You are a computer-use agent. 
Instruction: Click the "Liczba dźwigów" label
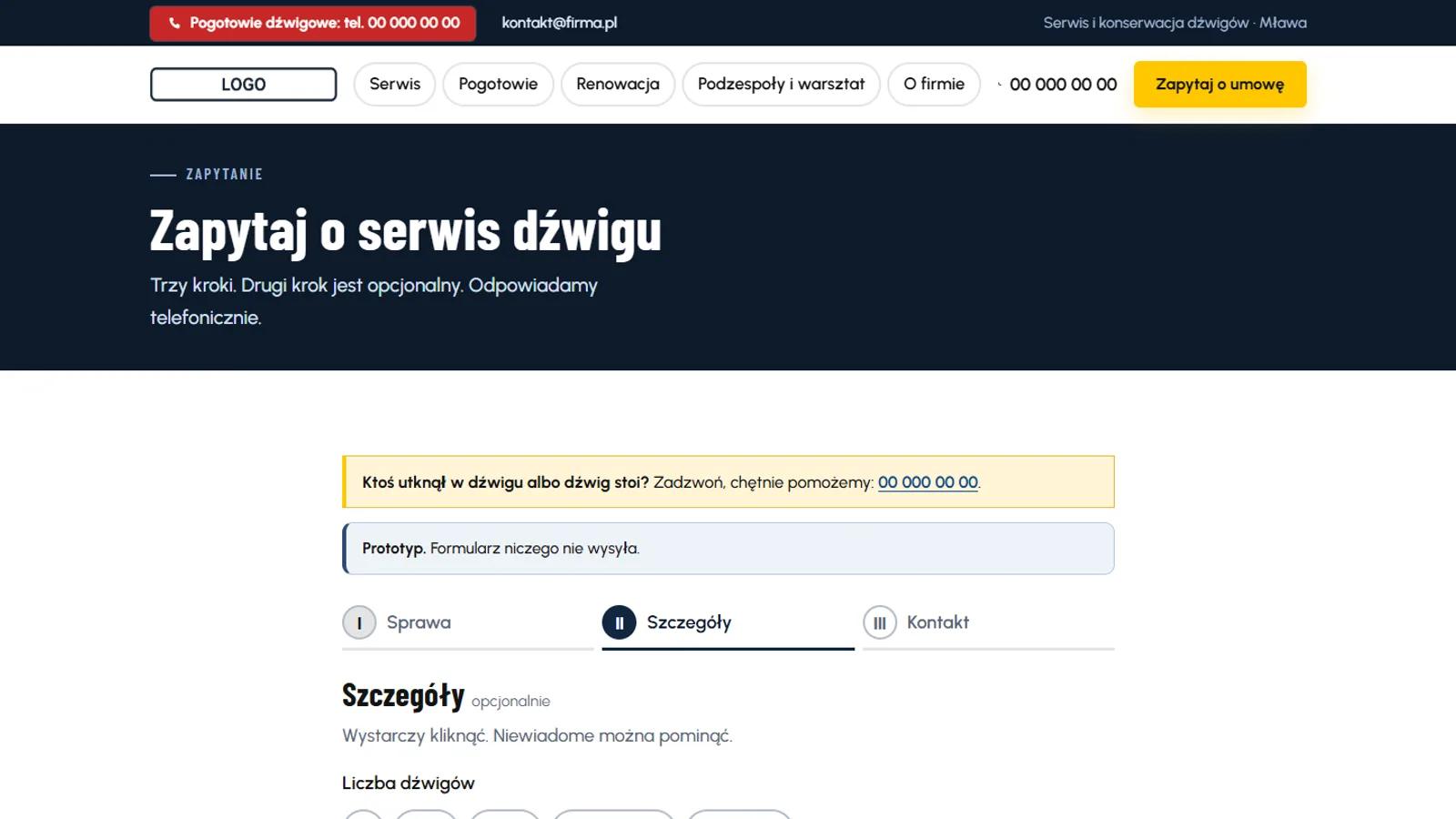[409, 784]
